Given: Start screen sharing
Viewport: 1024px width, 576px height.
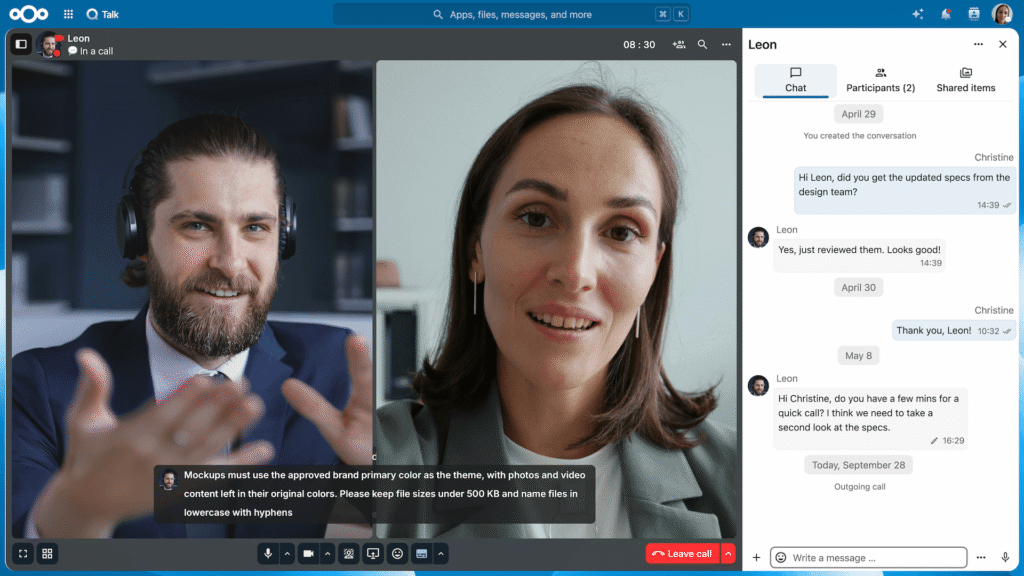Looking at the screenshot, I should tap(373, 554).
